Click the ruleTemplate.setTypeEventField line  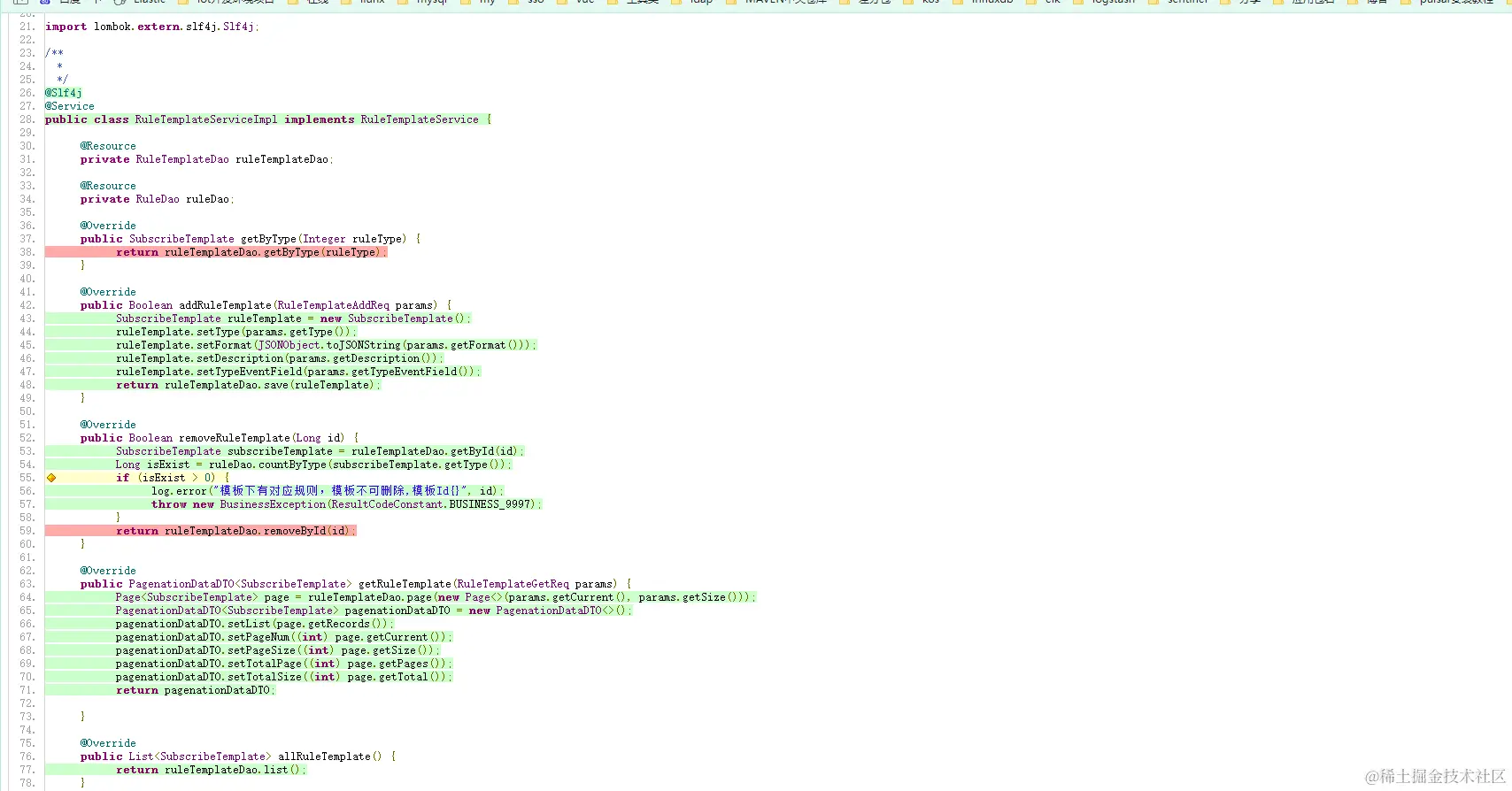(x=298, y=372)
